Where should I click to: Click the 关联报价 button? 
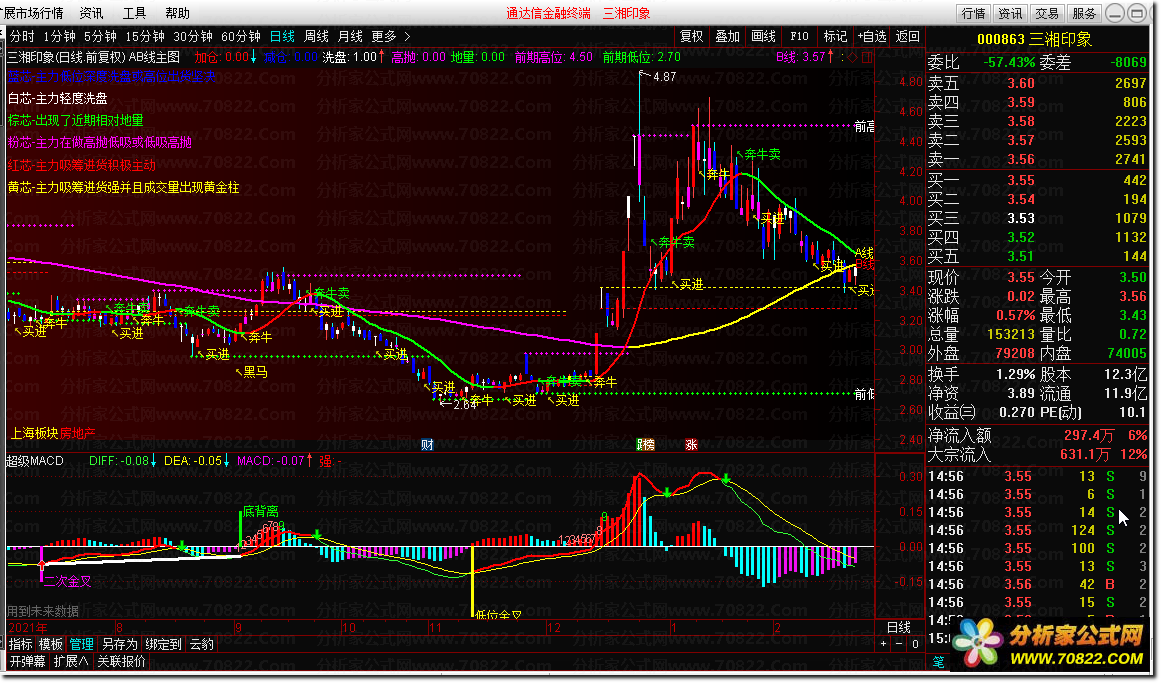[x=121, y=662]
